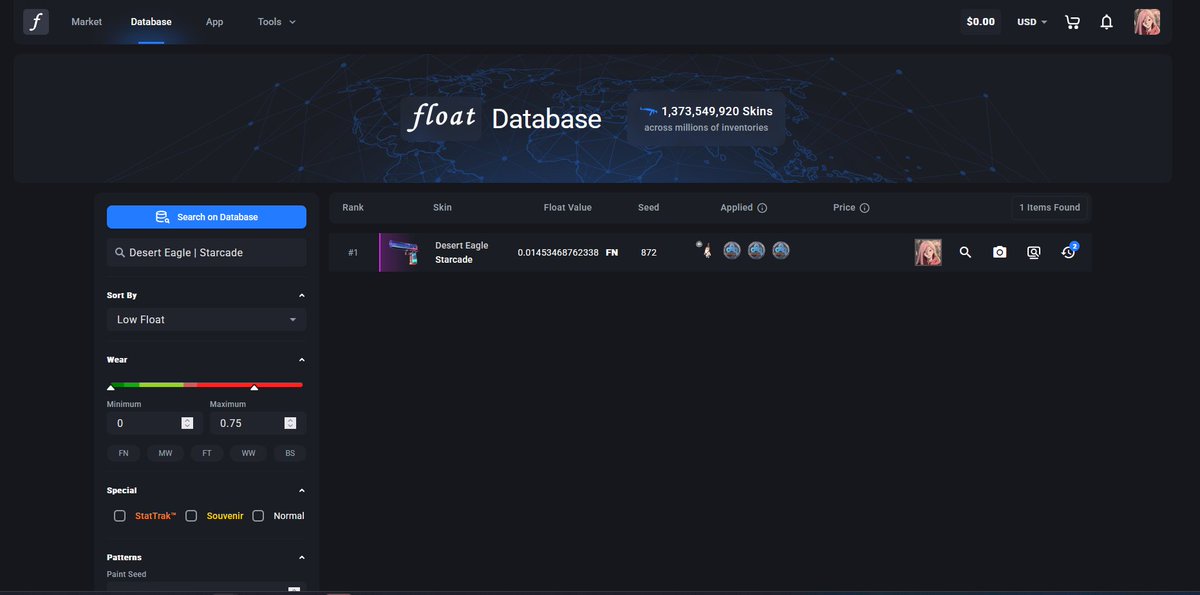The width and height of the screenshot is (1200, 595).
Task: Click the owner avatar in Starcade row
Action: [x=928, y=252]
